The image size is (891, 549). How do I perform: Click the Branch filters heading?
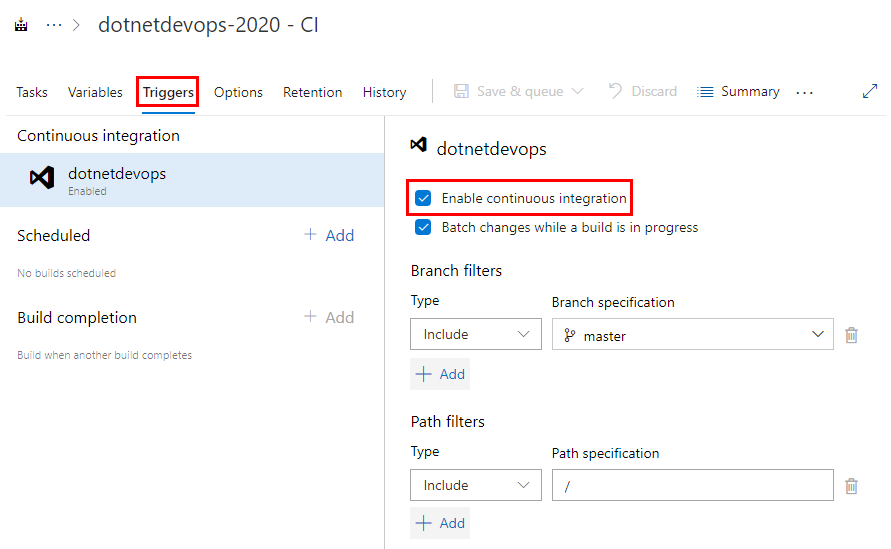click(456, 271)
